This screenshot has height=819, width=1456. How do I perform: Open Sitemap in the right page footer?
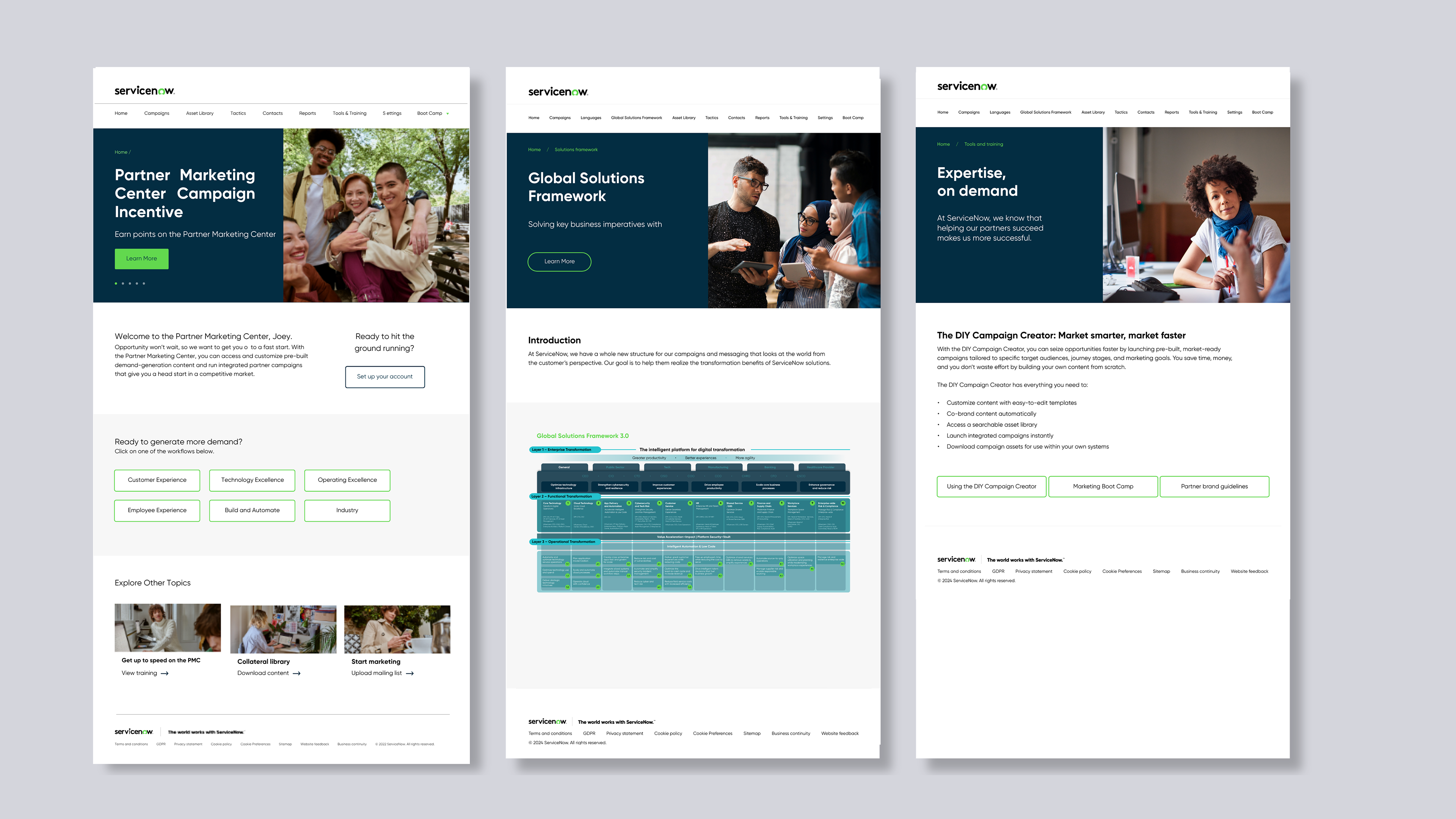pyautogui.click(x=1161, y=571)
